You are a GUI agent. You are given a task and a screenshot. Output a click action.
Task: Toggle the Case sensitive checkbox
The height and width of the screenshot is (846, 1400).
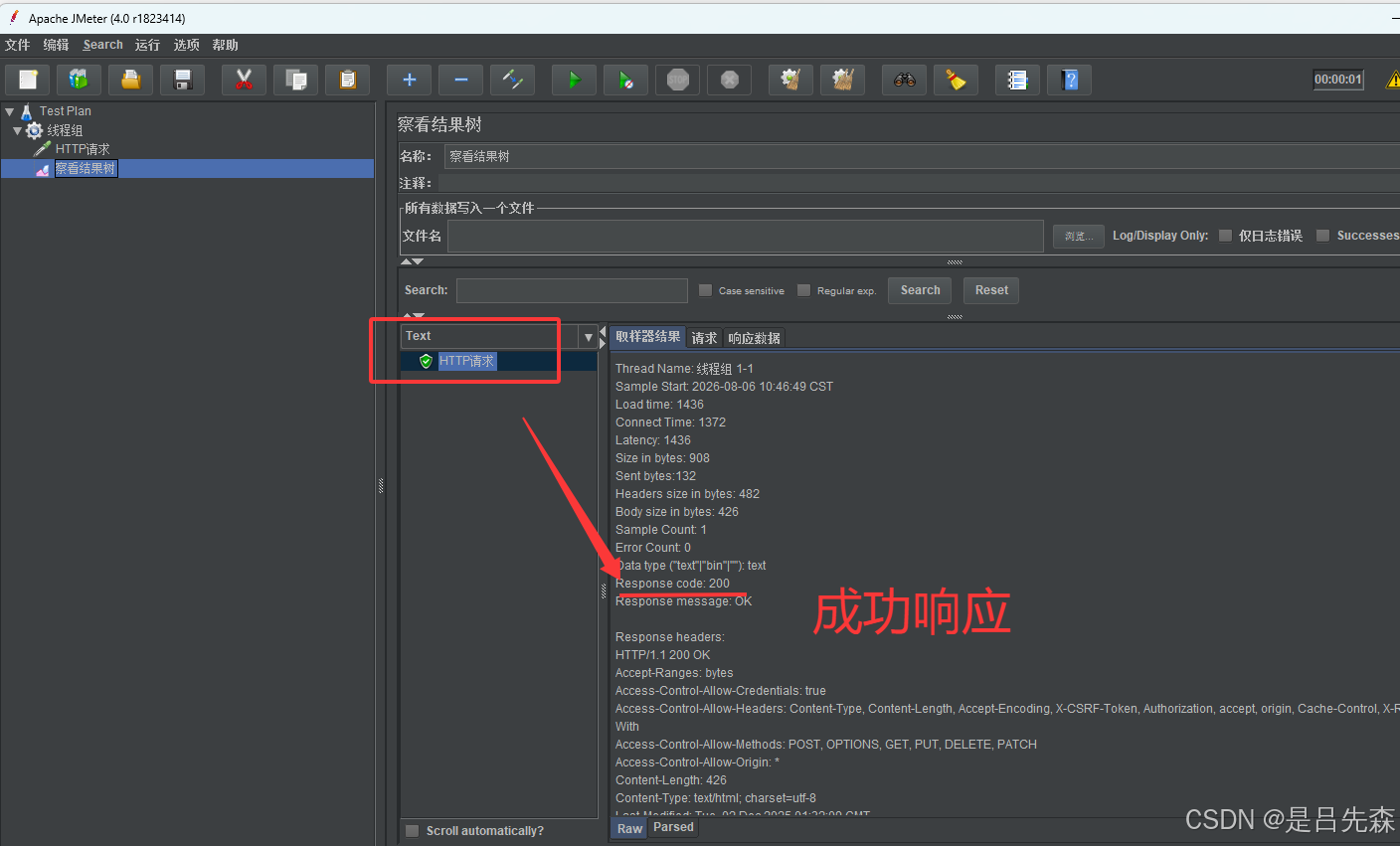pyautogui.click(x=705, y=290)
